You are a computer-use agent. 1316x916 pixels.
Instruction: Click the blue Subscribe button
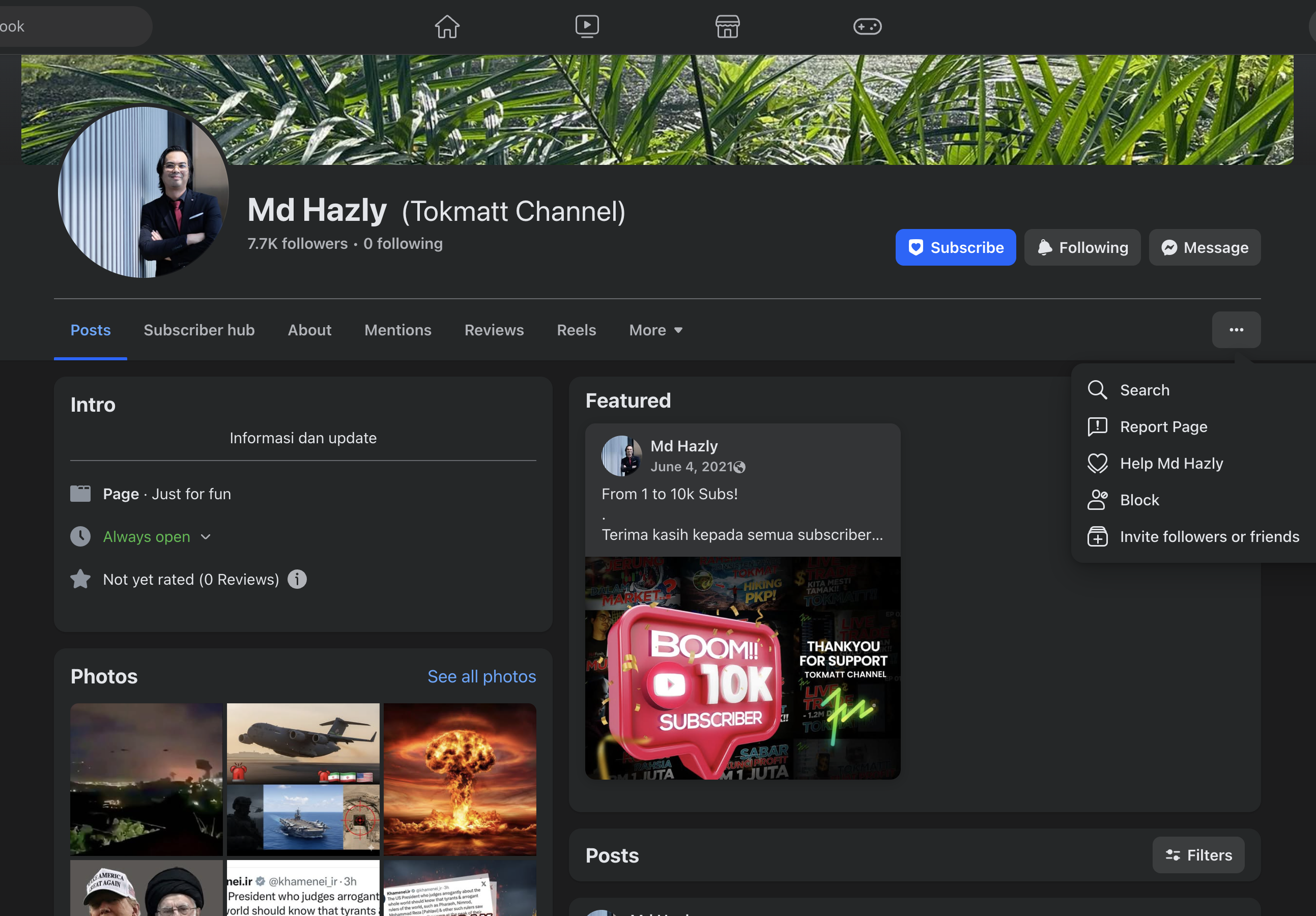[956, 248]
